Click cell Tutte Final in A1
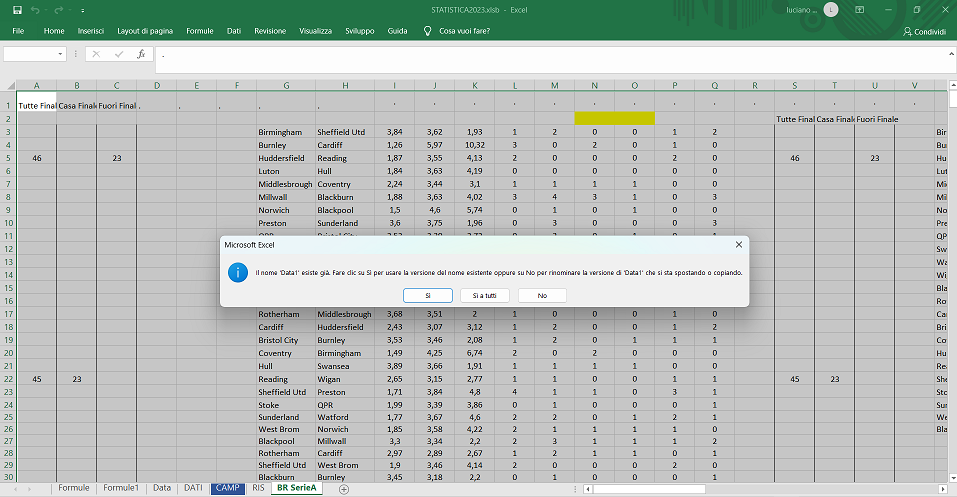The height and width of the screenshot is (497, 957). (37, 101)
